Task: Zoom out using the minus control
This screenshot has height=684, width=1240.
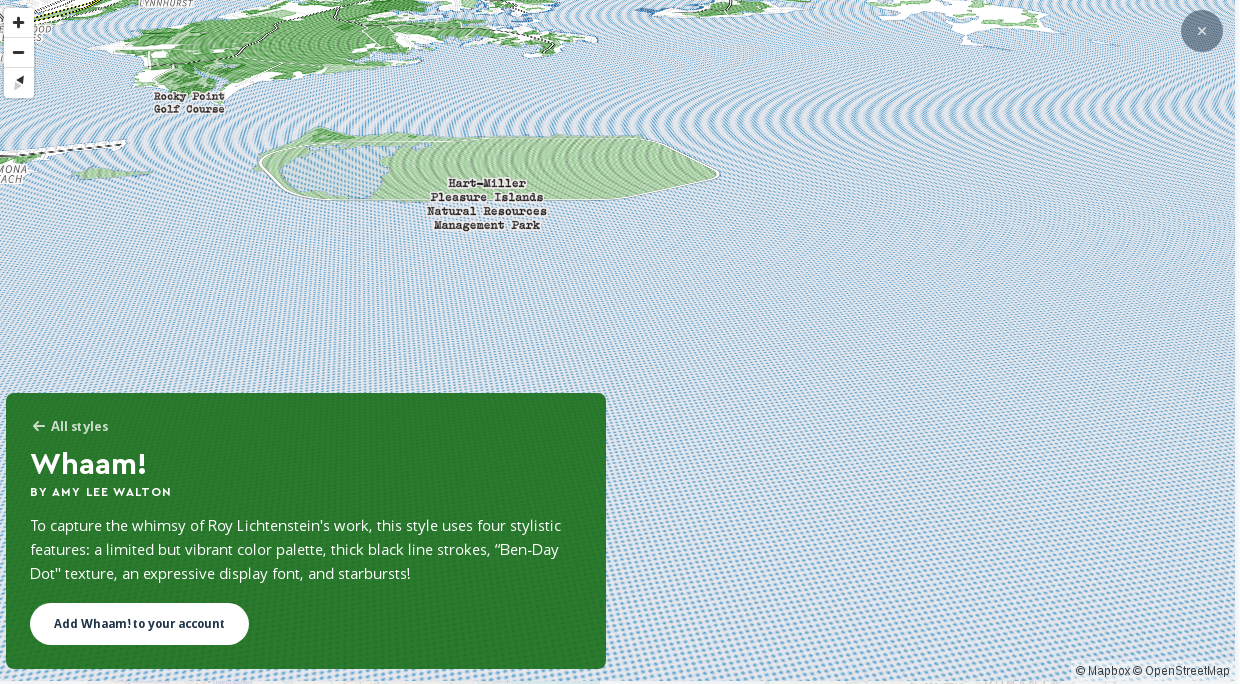Action: (x=18, y=52)
